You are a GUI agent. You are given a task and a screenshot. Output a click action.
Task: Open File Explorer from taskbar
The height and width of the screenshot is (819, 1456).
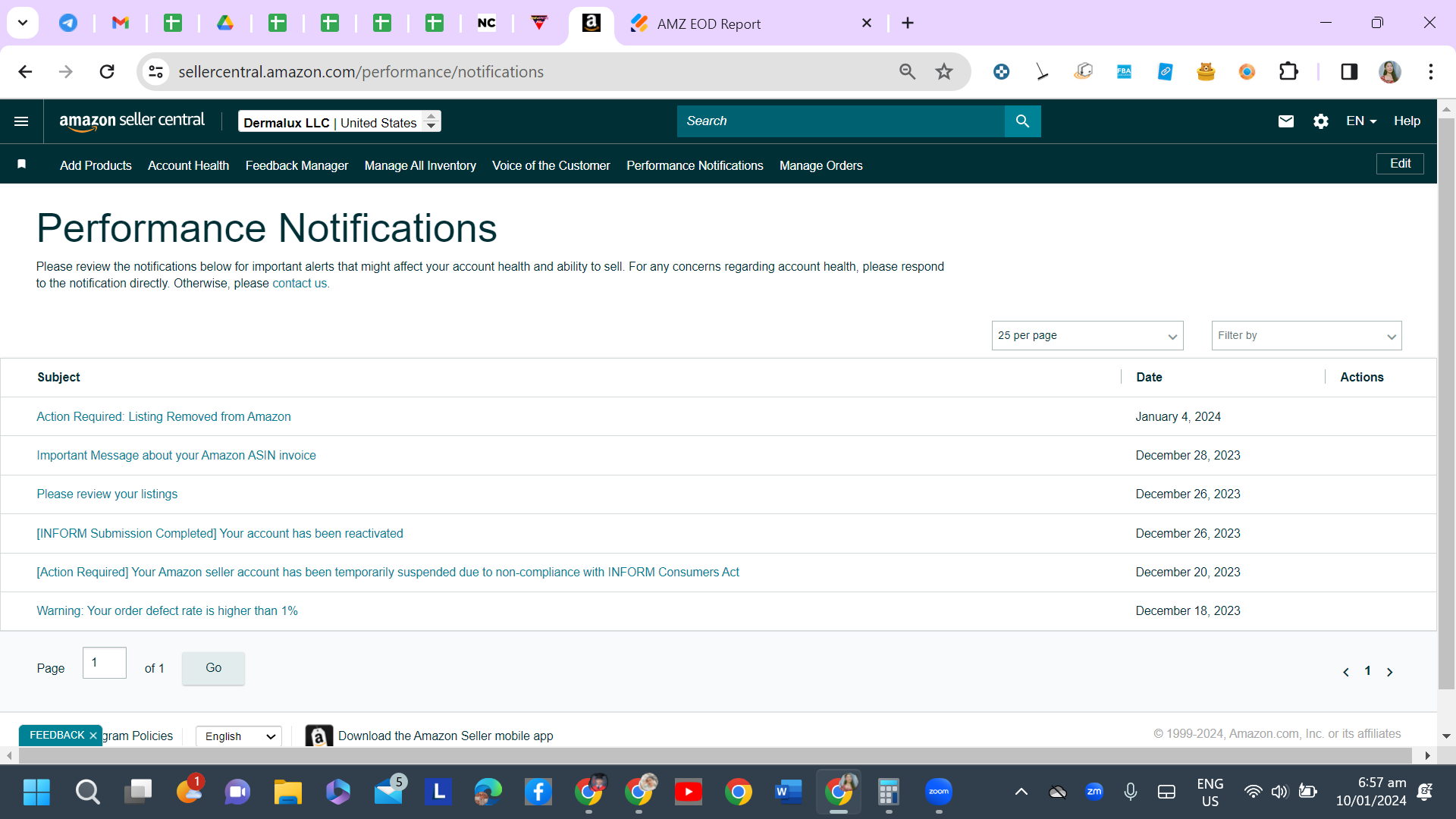[288, 792]
